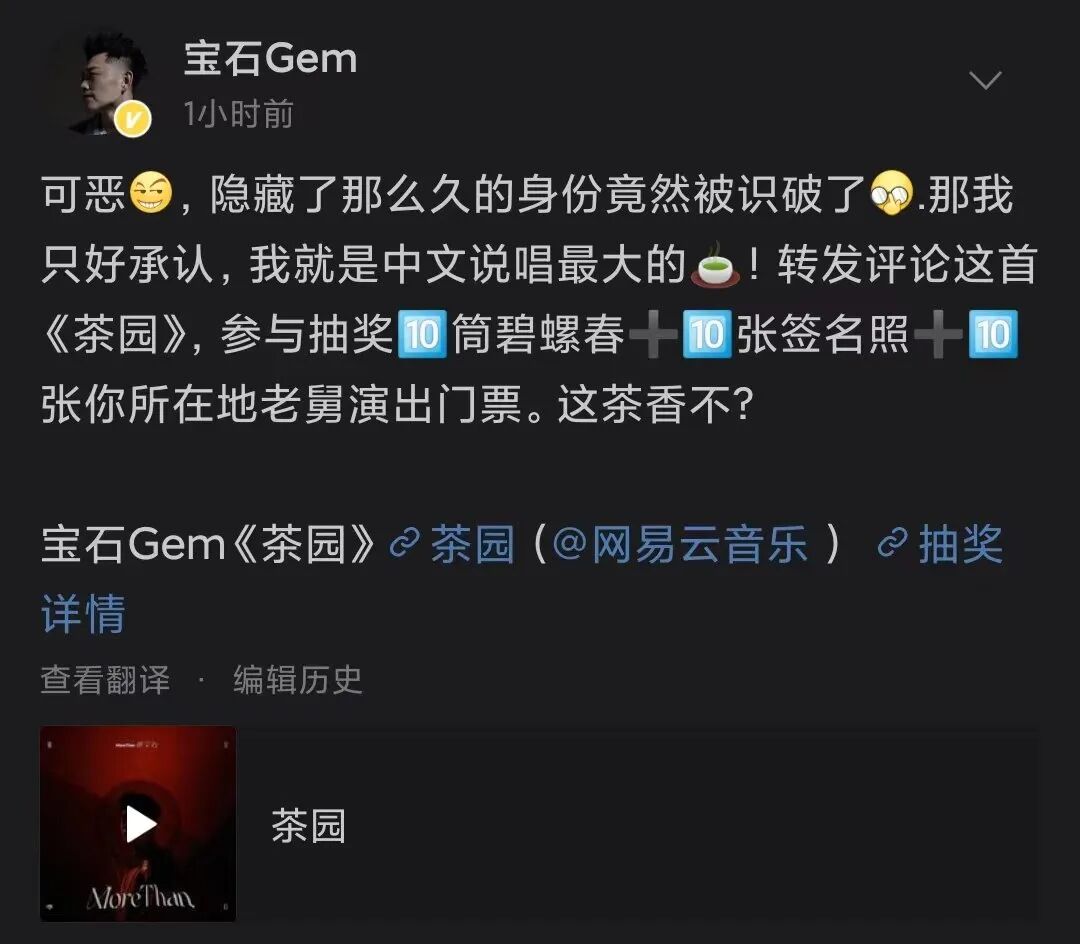
Task: Tap the 宝石Gem profile avatar
Action: click(x=105, y=82)
